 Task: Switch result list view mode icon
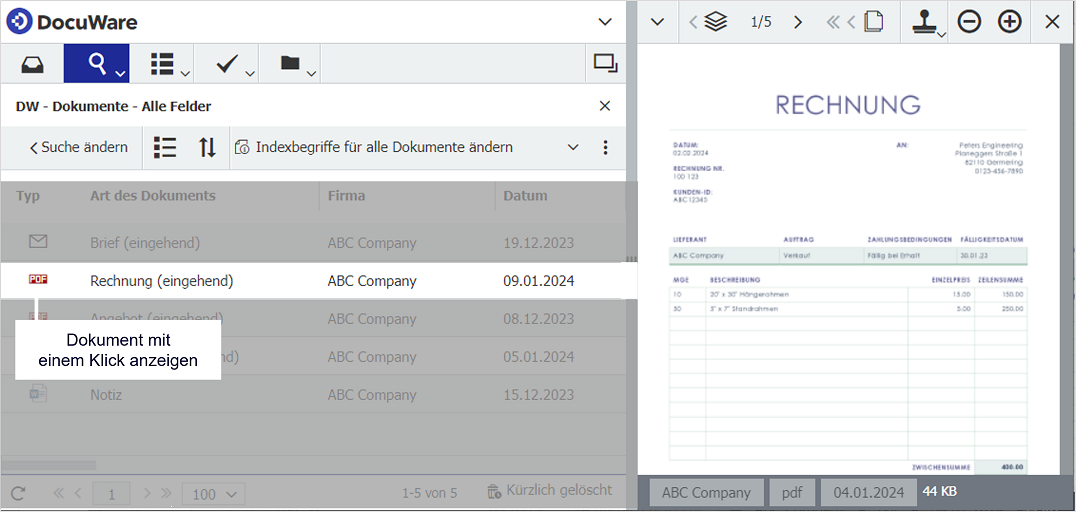click(x=165, y=147)
